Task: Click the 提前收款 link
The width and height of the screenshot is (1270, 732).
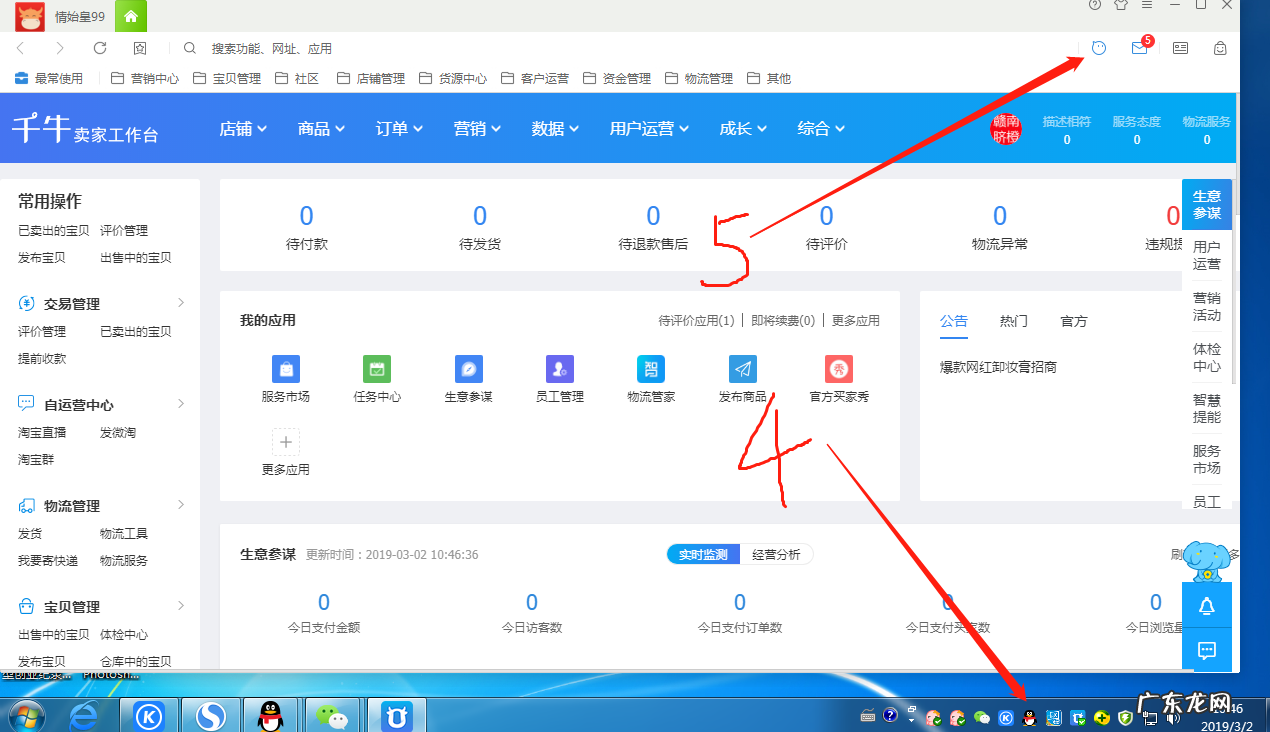Action: 41,357
